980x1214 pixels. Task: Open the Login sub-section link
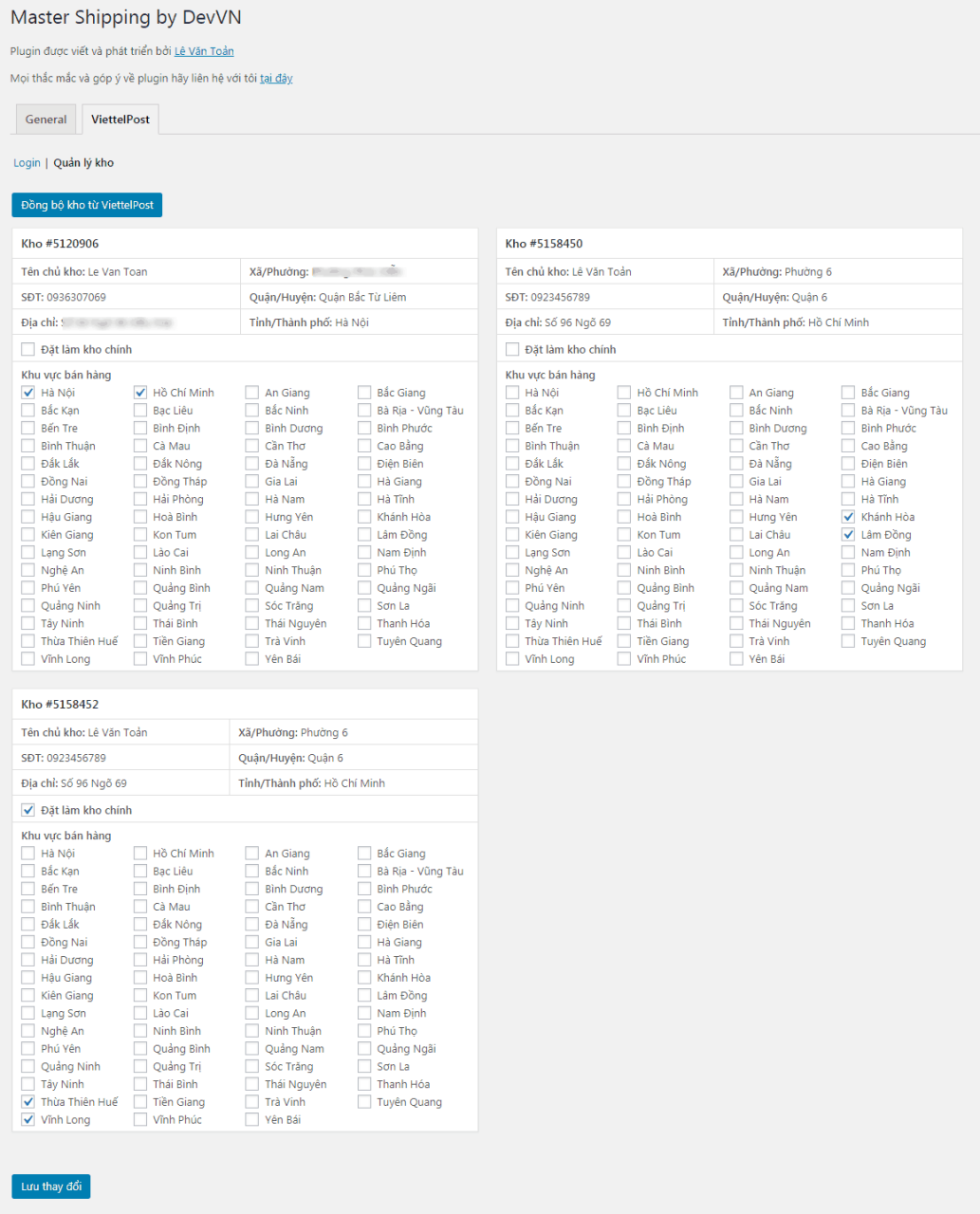pos(27,163)
